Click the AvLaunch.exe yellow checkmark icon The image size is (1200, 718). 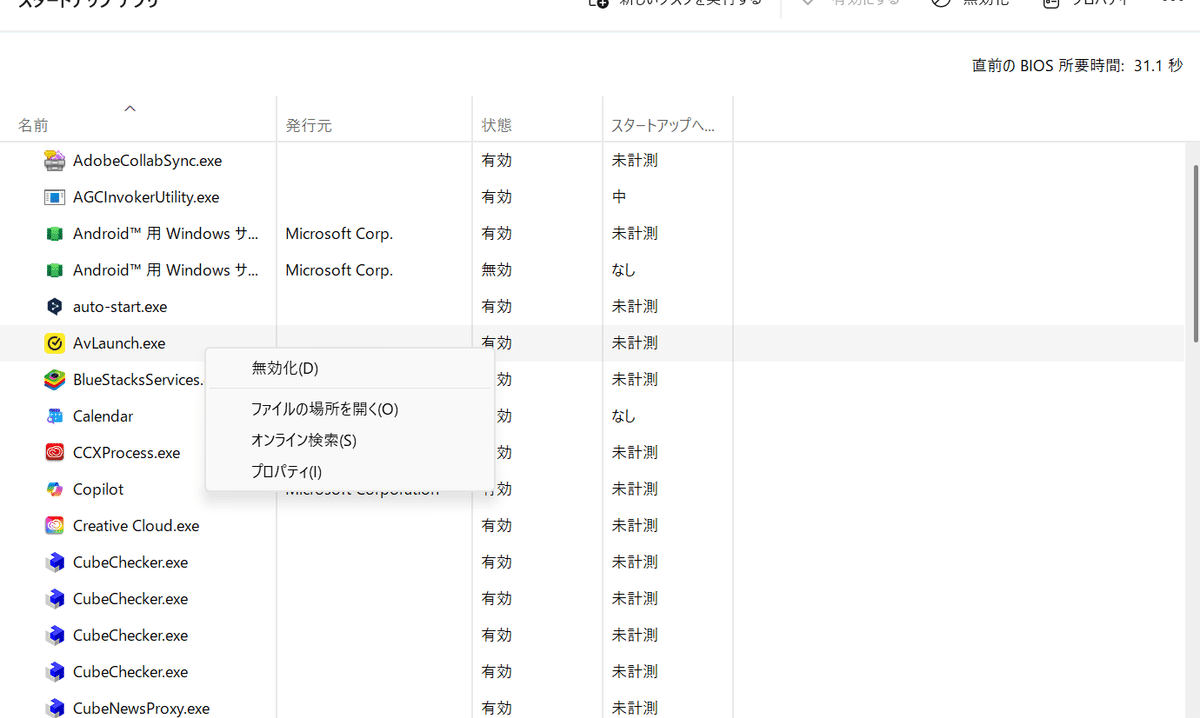[54, 343]
